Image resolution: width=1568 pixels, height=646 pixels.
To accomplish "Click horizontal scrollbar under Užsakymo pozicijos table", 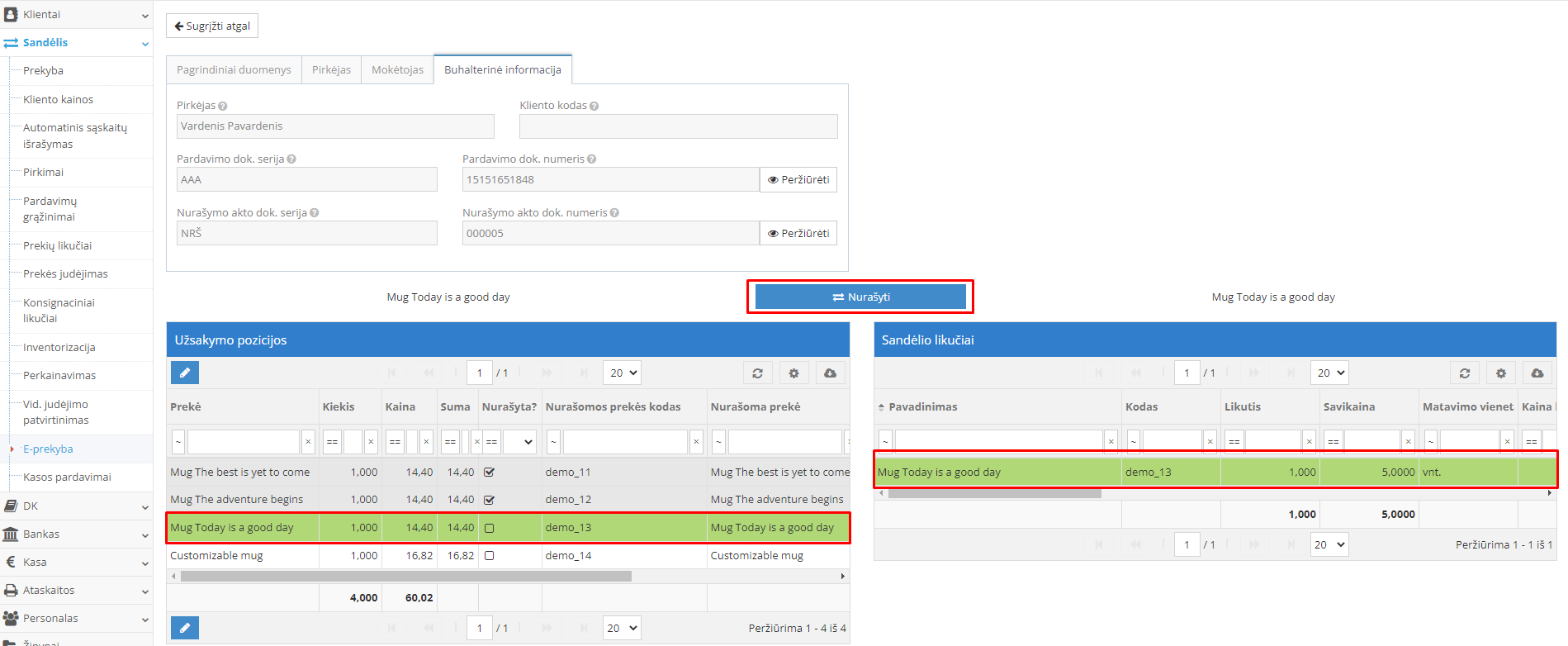I will 405,576.
